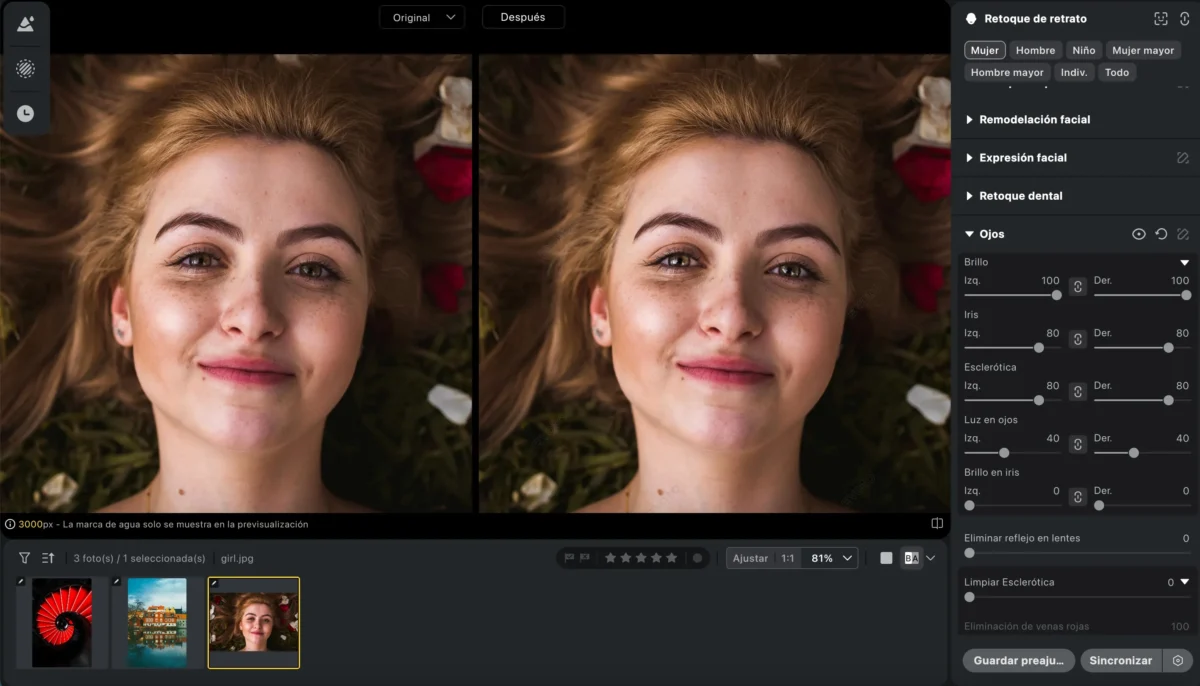The height and width of the screenshot is (686, 1200).
Task: Click the left Brillo slider handle
Action: (1056, 295)
